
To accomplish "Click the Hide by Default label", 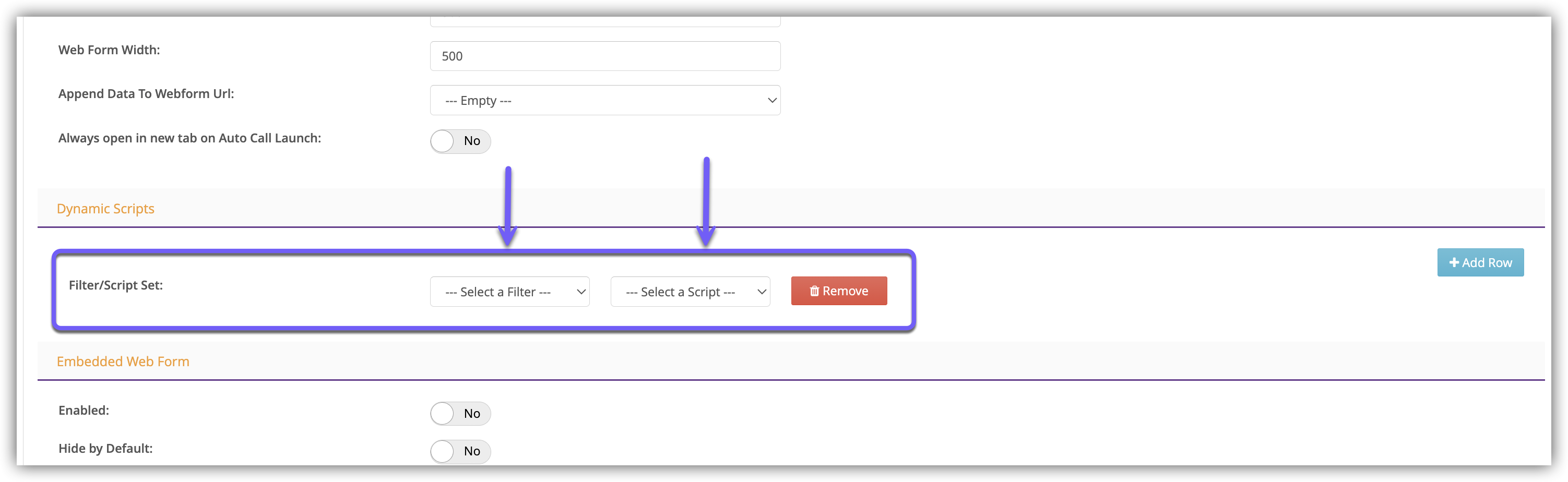I will [105, 449].
